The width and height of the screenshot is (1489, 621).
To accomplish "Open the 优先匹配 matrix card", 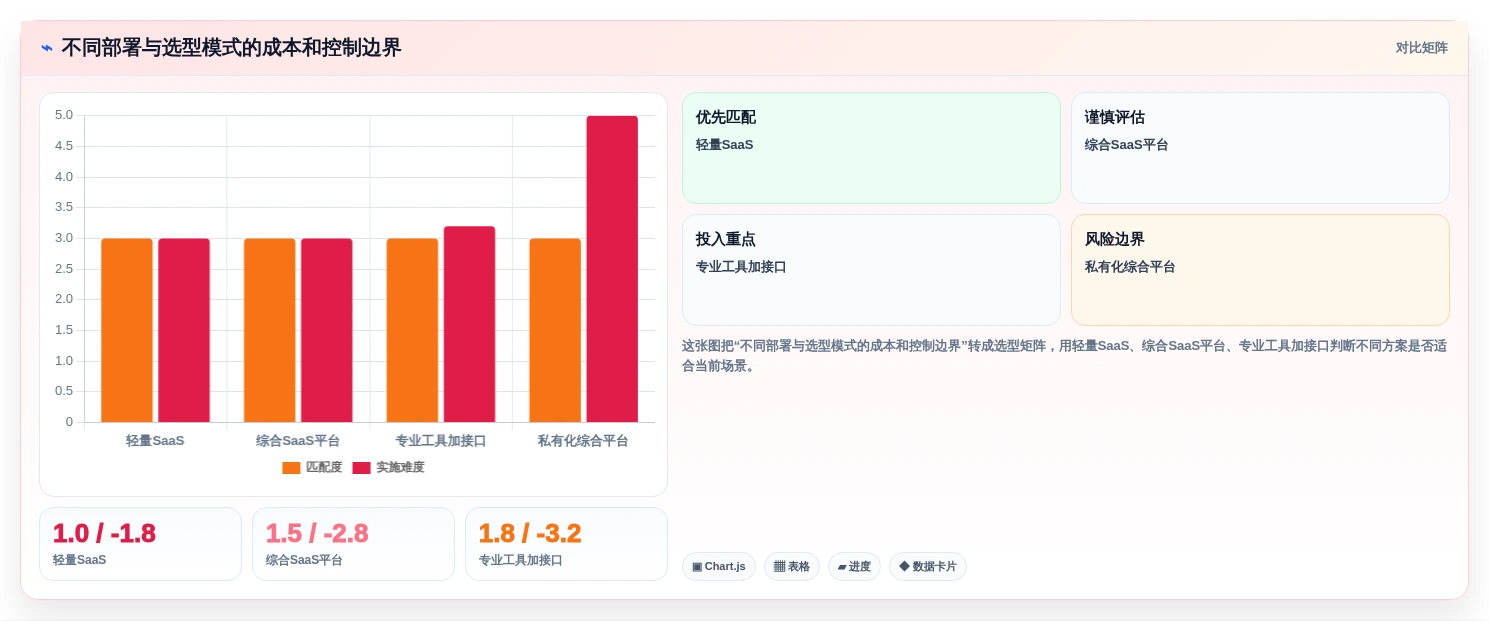I will tap(871, 148).
